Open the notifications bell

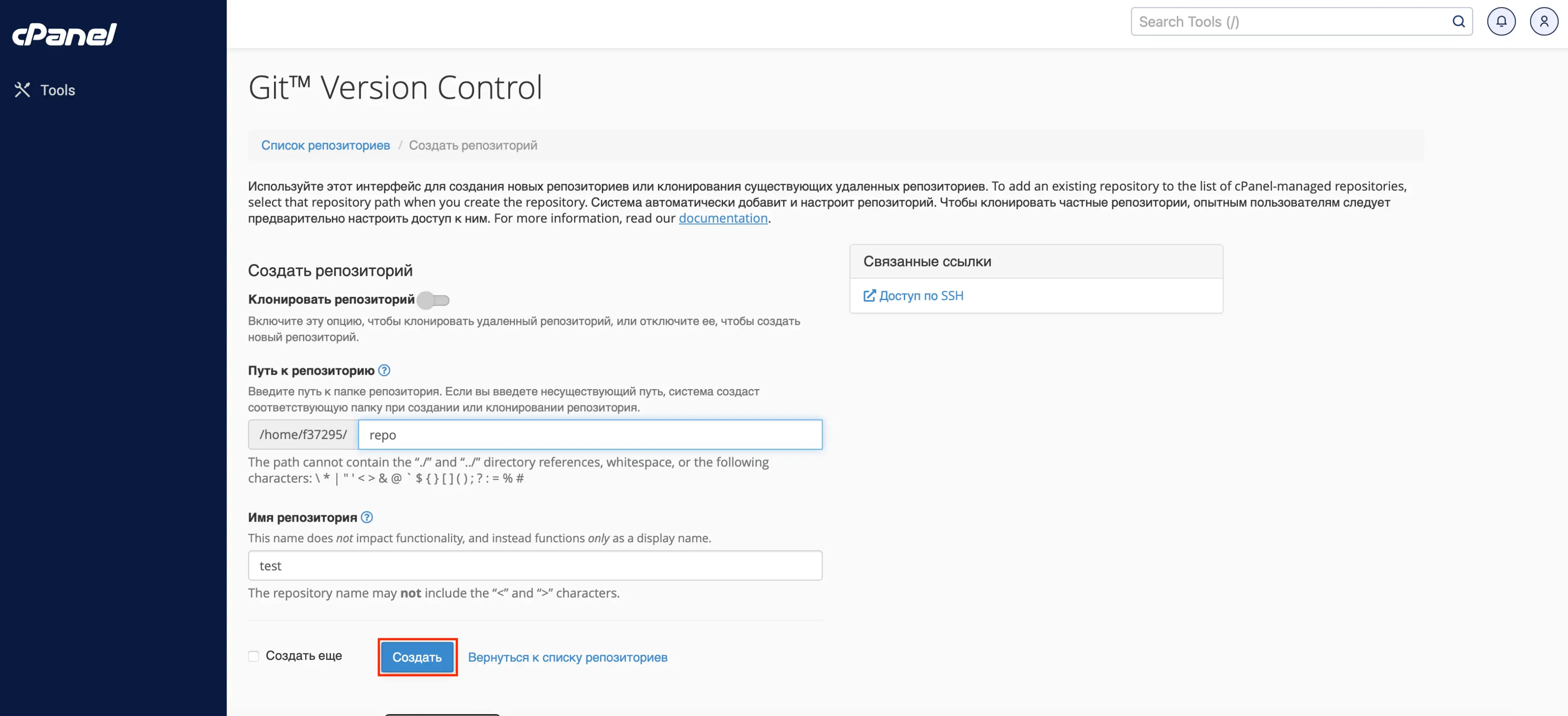click(1501, 22)
